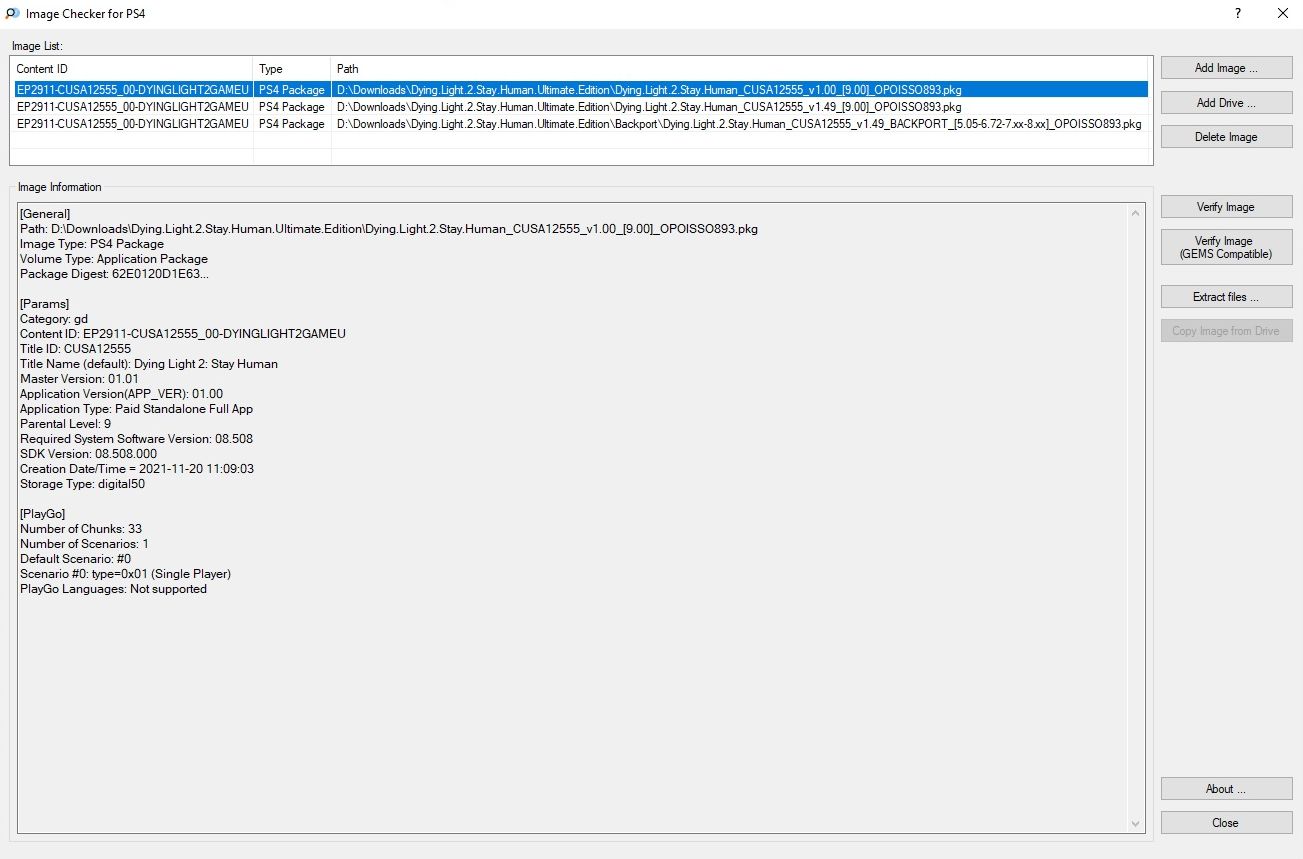Click the Image Checker app icon in title bar

click(12, 14)
